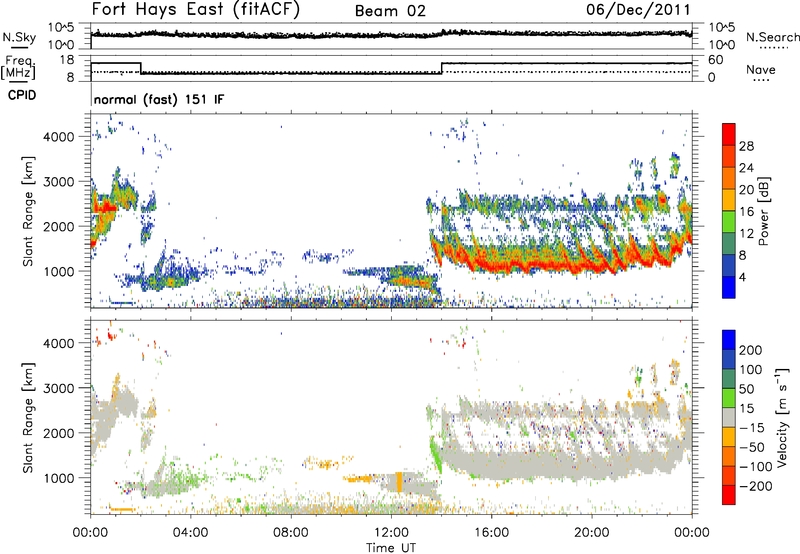Pick the blue bottom segment of power colorbar
The height and width of the screenshot is (554, 800).
click(729, 287)
